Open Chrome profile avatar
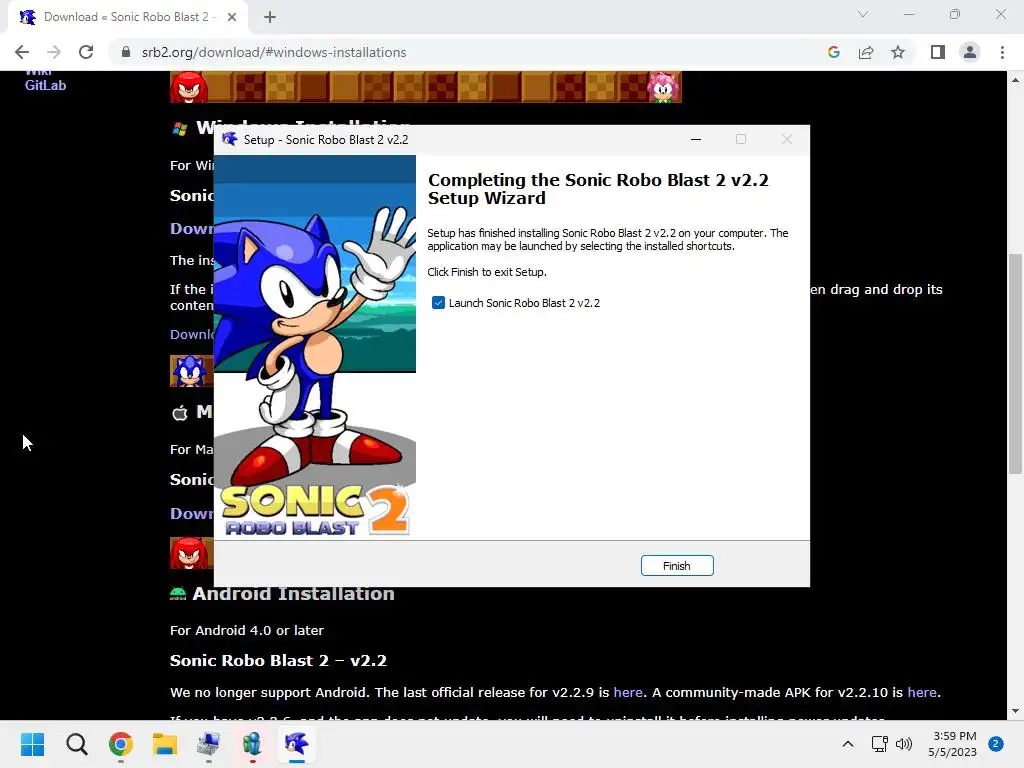The width and height of the screenshot is (1024, 768). click(x=970, y=52)
